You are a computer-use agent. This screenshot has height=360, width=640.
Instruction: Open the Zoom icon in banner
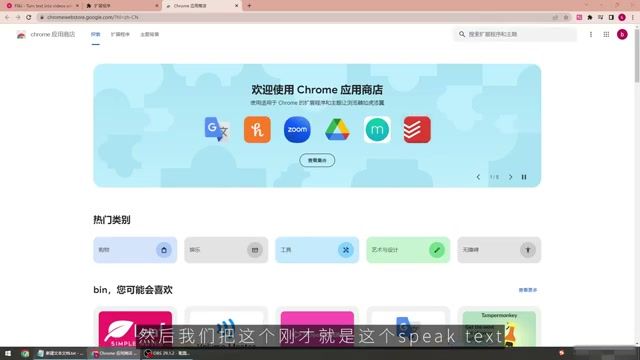pos(297,129)
